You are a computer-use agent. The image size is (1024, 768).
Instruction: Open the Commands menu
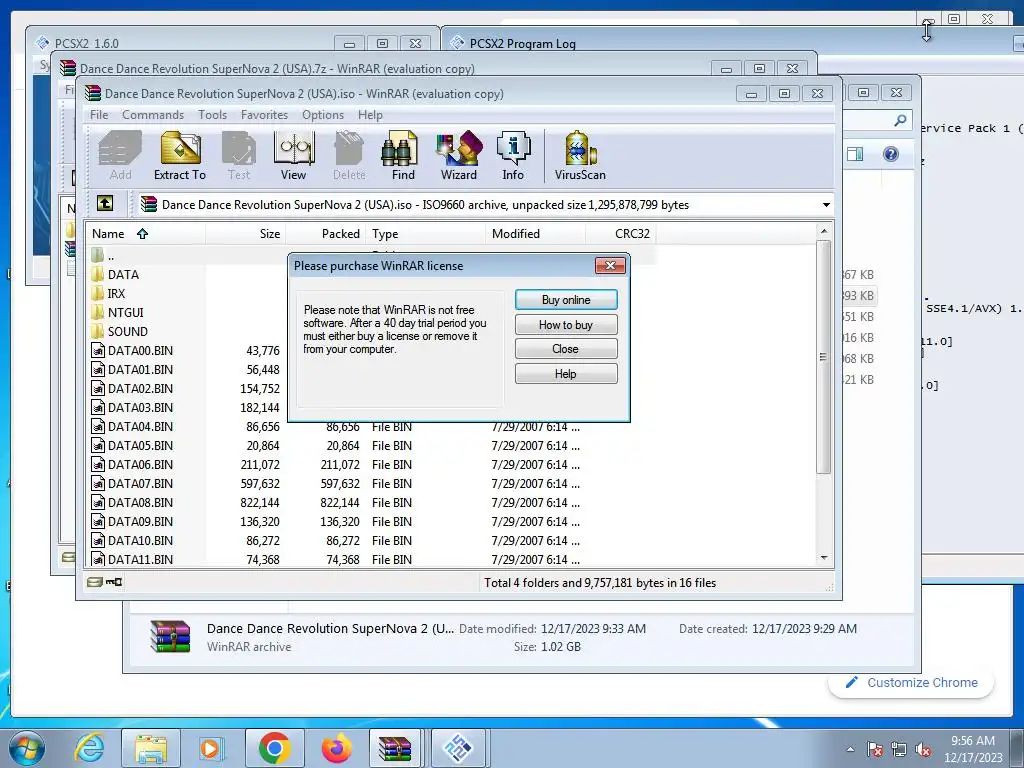pyautogui.click(x=153, y=115)
